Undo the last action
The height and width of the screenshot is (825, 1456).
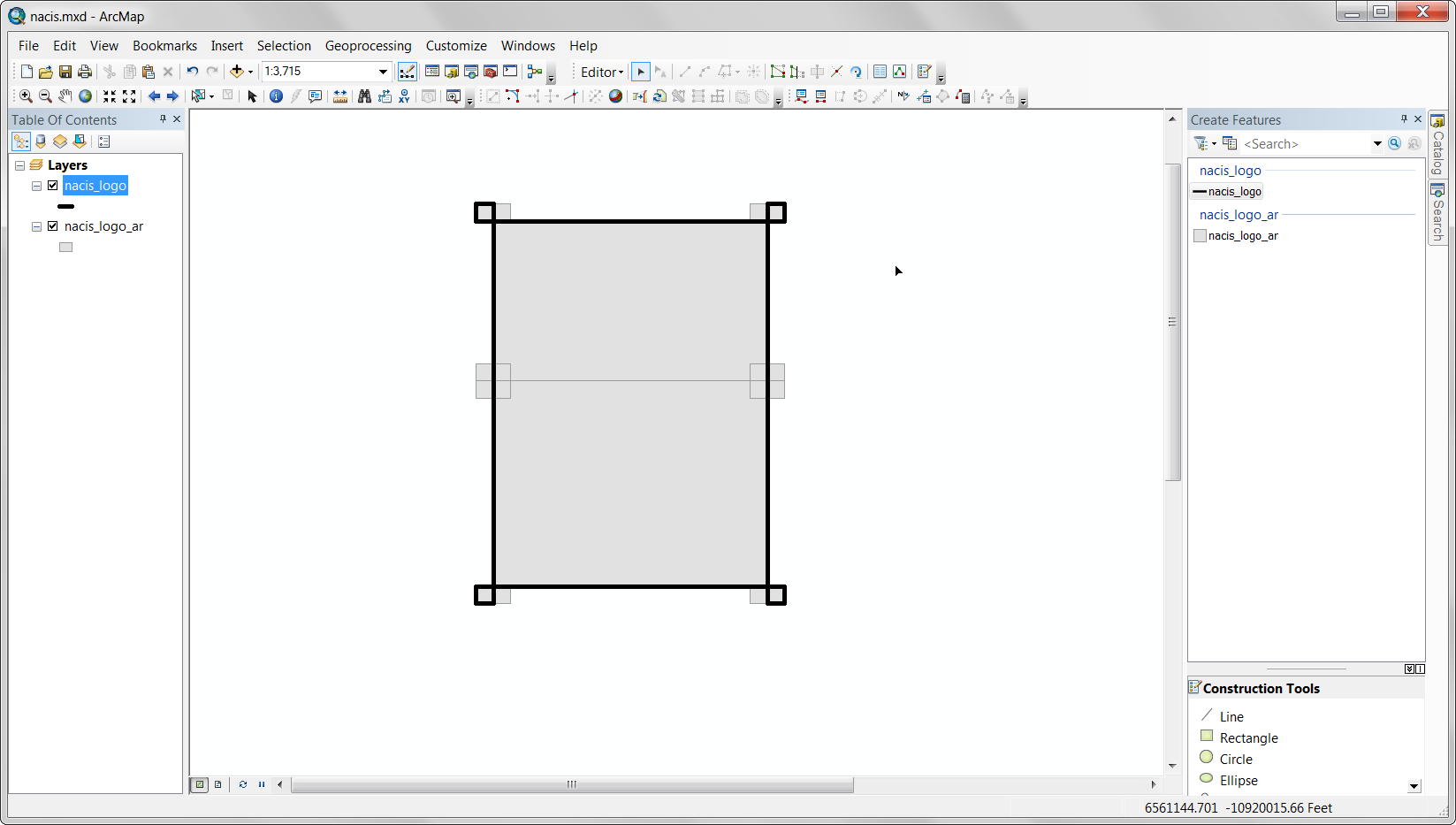click(x=192, y=72)
